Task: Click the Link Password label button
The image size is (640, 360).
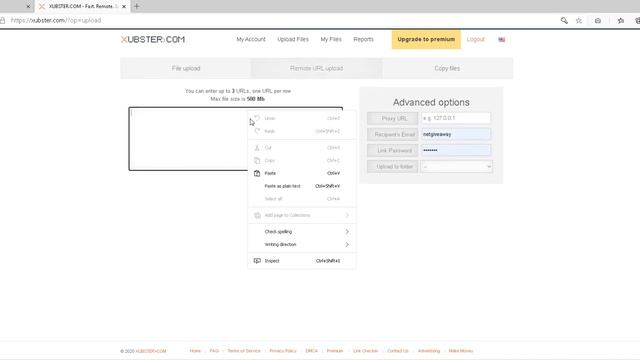Action: 393,150
